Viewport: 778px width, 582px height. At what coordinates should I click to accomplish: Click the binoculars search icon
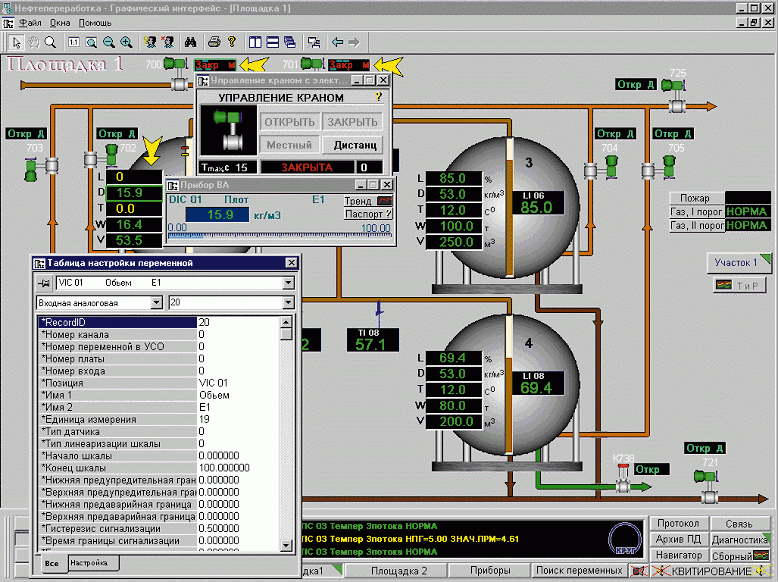click(189, 42)
